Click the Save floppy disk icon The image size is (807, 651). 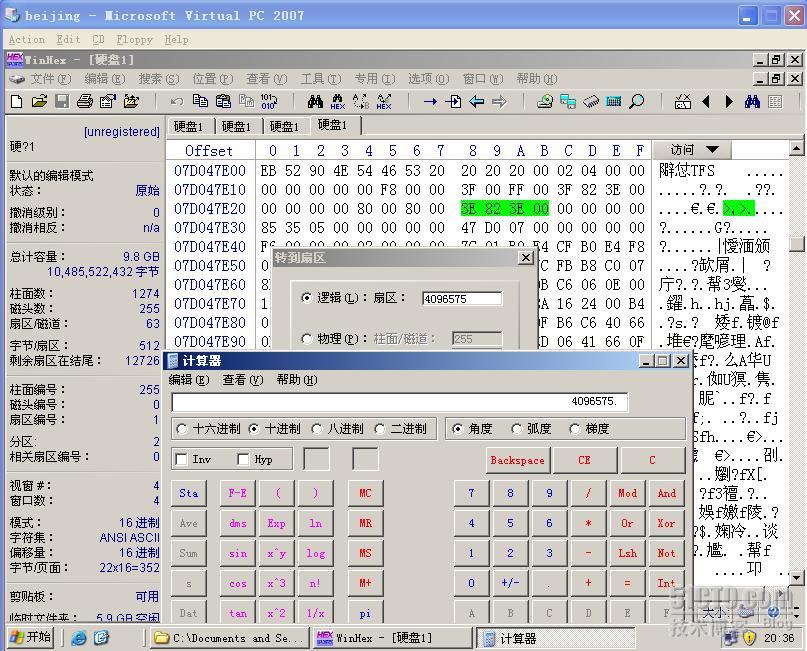pos(62,101)
